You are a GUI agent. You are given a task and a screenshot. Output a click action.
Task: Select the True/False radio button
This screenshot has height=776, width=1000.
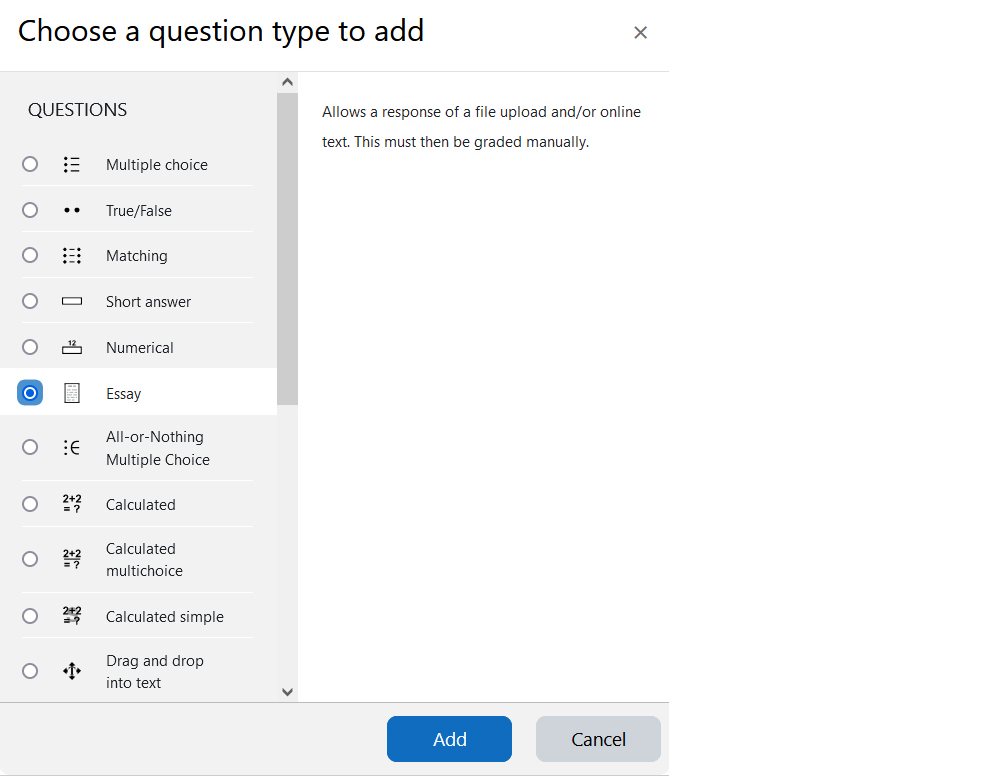pyautogui.click(x=30, y=210)
